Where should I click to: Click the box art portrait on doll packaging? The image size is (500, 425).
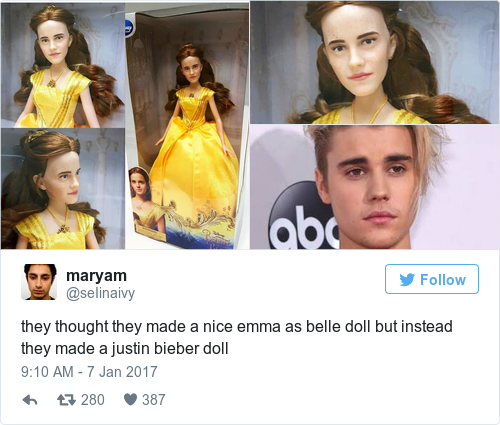pos(145,203)
